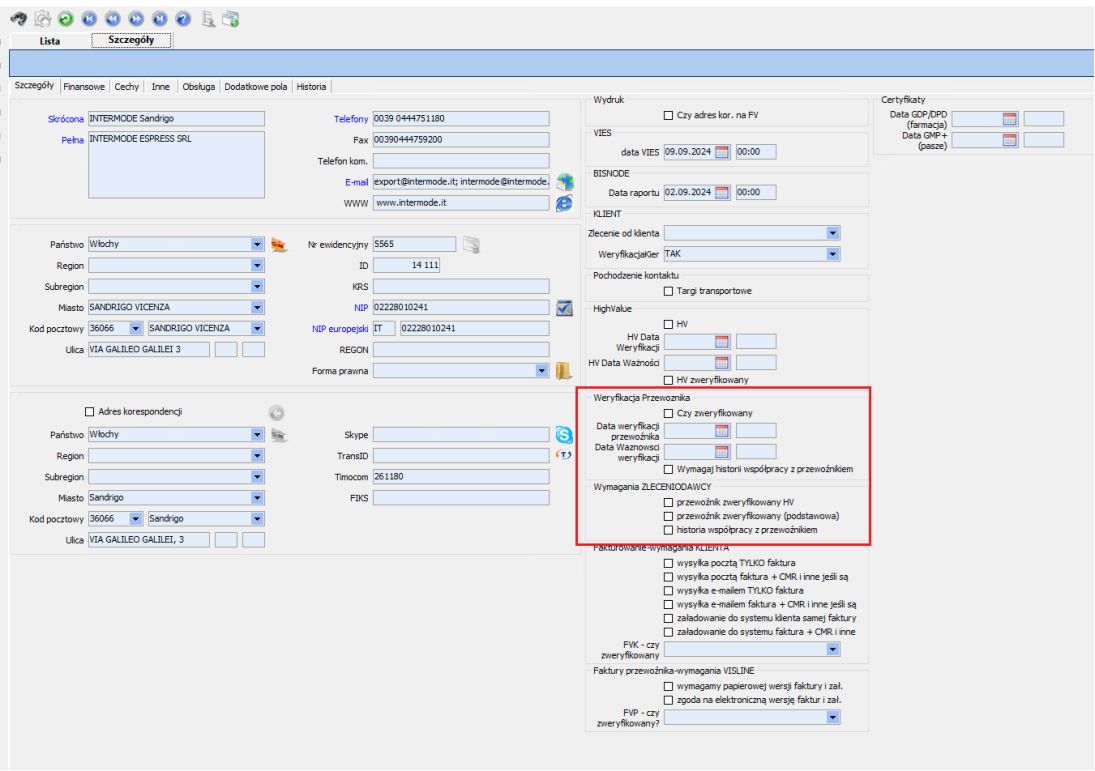Click the blue 'Pełna' label link
The height and width of the screenshot is (771, 1095).
click(73, 140)
